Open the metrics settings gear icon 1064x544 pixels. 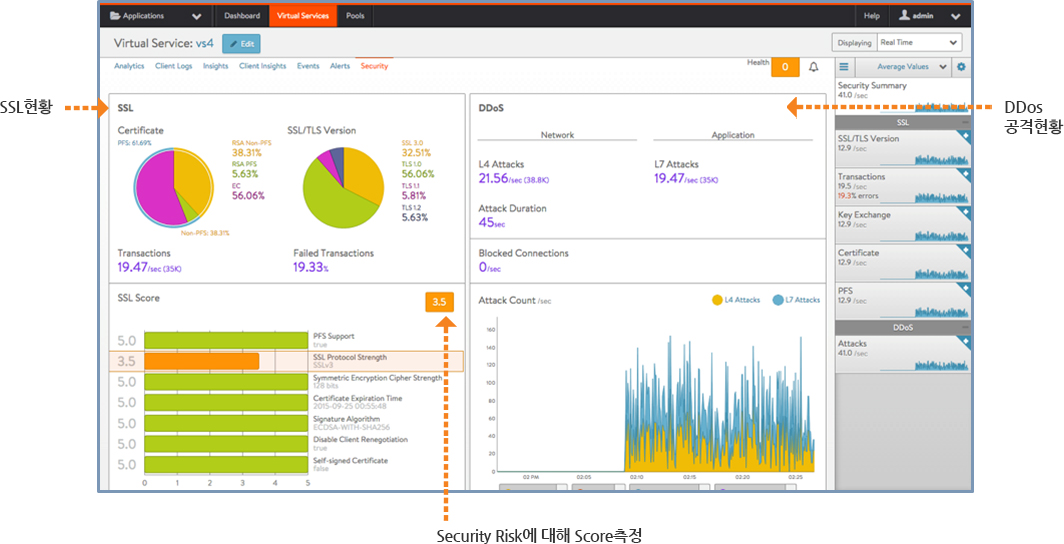(x=962, y=67)
